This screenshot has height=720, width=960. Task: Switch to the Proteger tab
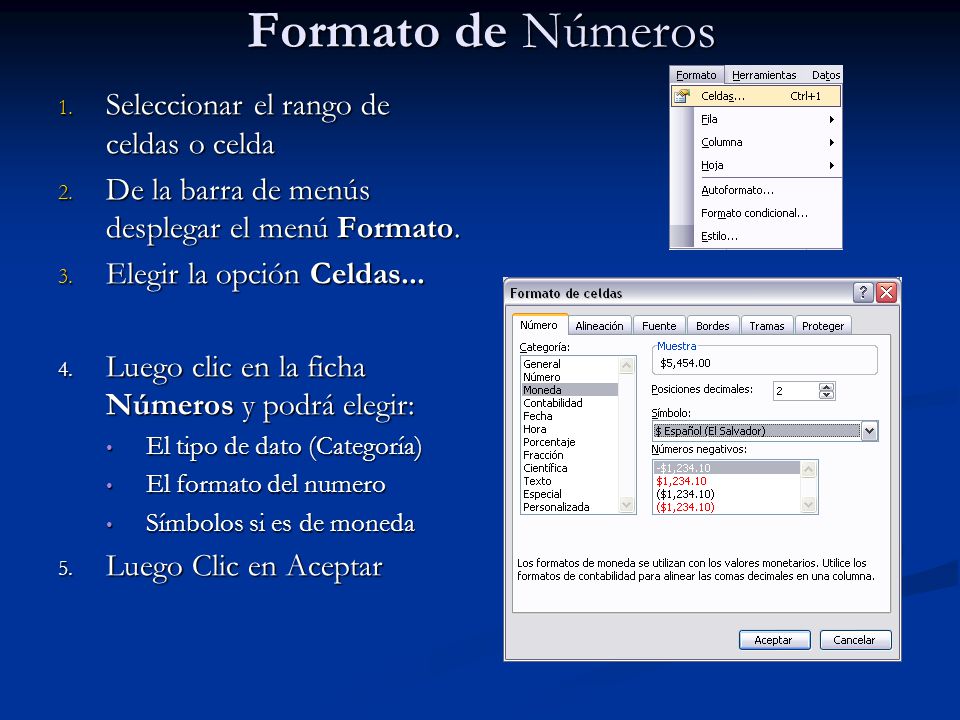(823, 326)
